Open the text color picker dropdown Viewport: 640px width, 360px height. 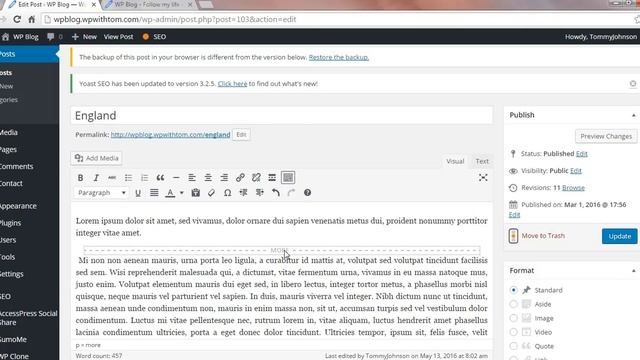182,193
